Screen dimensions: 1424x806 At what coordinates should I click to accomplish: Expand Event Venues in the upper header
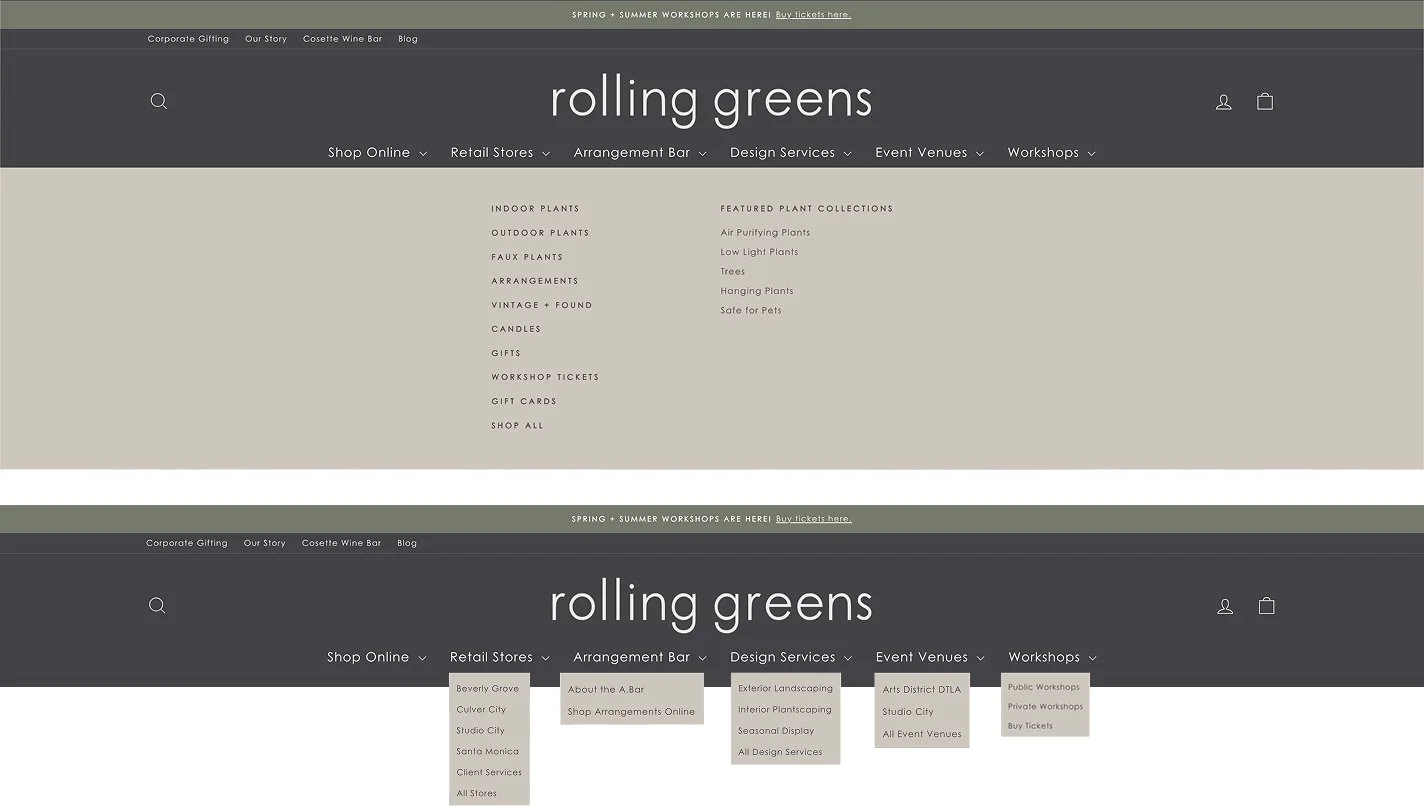(x=930, y=153)
